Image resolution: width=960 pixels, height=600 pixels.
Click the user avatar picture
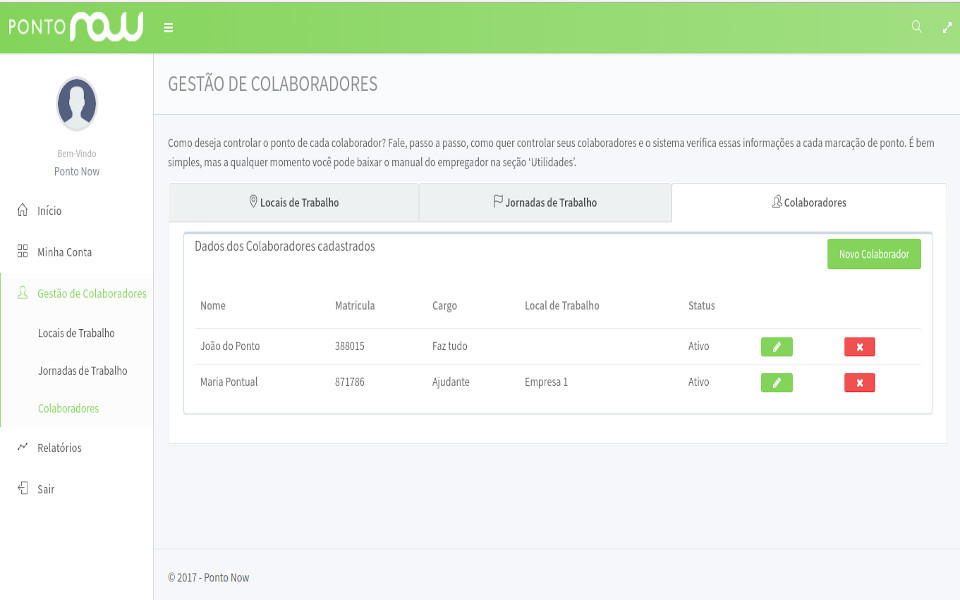pyautogui.click(x=77, y=103)
